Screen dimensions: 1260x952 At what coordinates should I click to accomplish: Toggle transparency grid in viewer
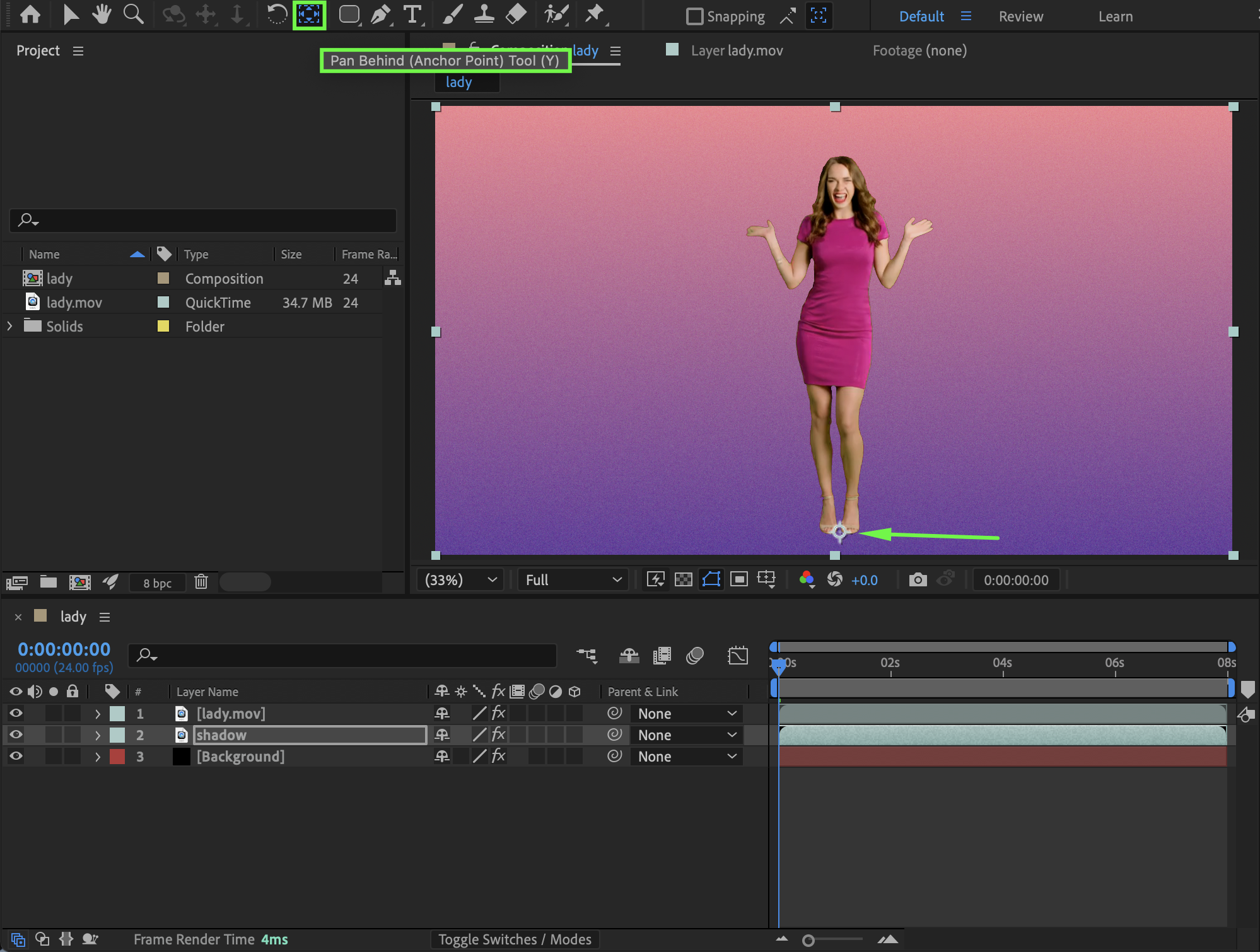point(683,579)
